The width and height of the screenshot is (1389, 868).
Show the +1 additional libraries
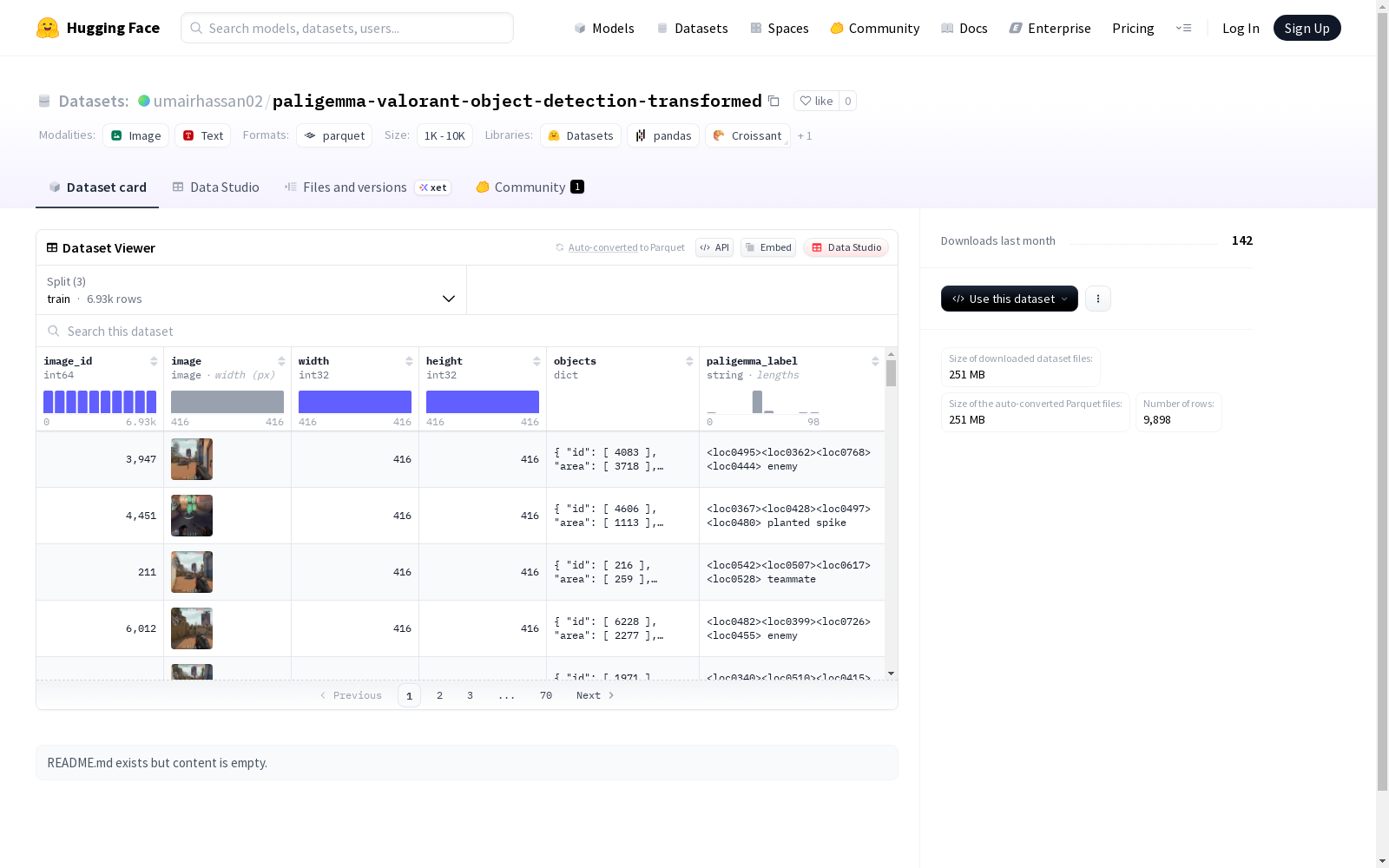(x=805, y=135)
